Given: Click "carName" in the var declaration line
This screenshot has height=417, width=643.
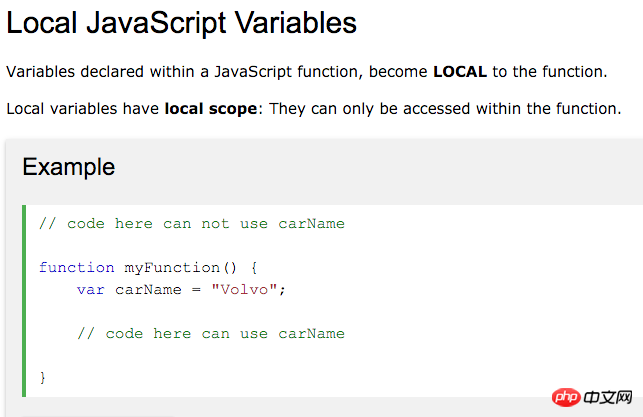Looking at the screenshot, I should pyautogui.click(x=149, y=289).
